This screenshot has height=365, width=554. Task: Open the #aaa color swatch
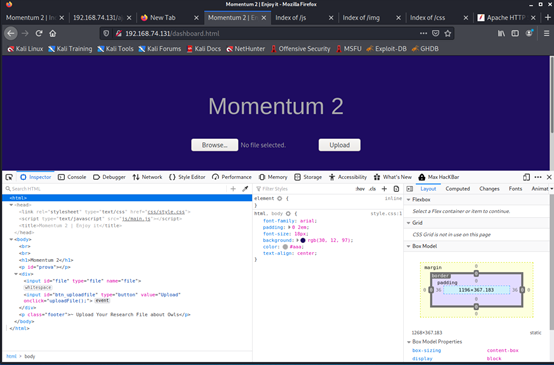285,247
